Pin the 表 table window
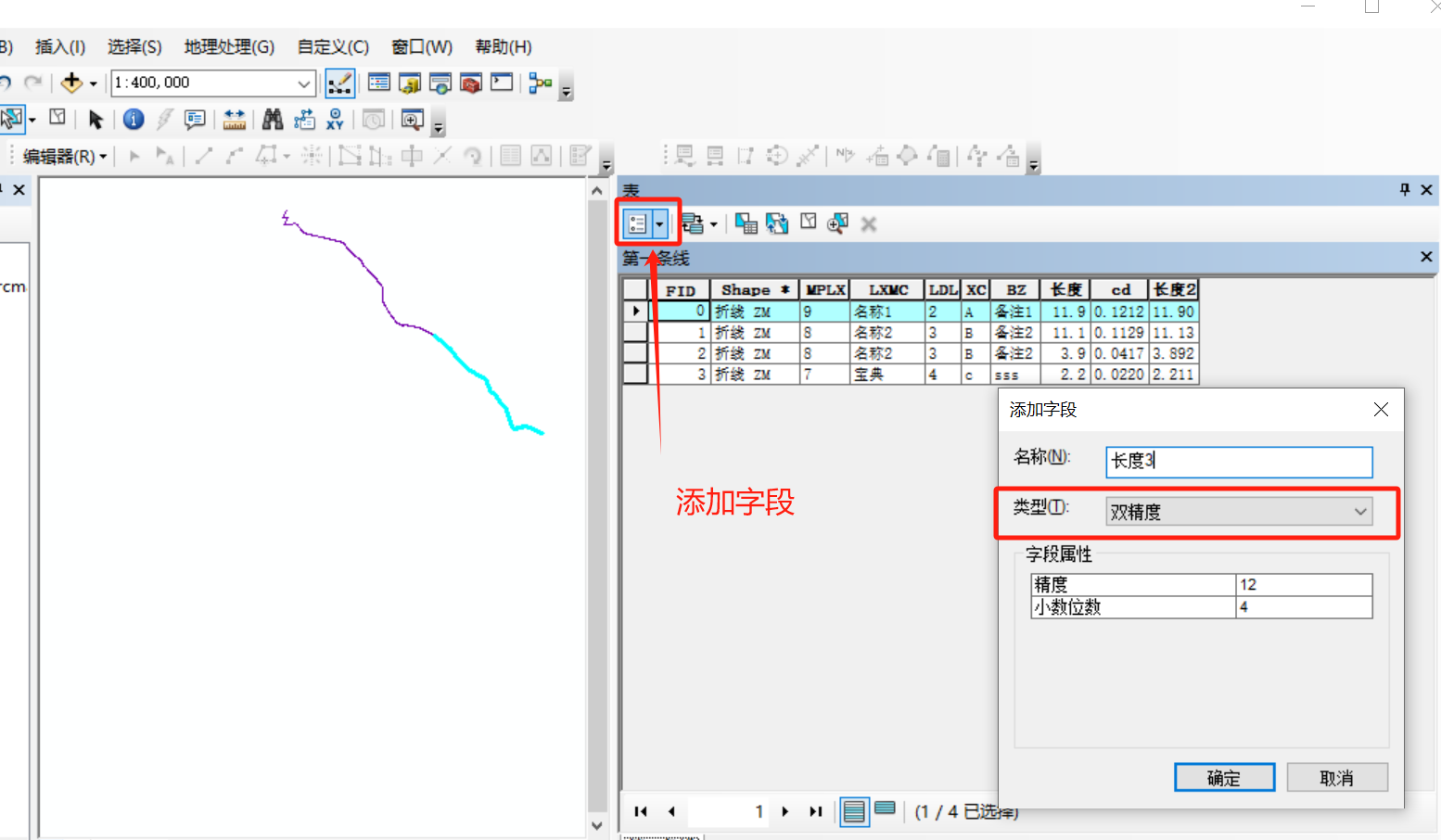The image size is (1441, 840). coord(1405,189)
